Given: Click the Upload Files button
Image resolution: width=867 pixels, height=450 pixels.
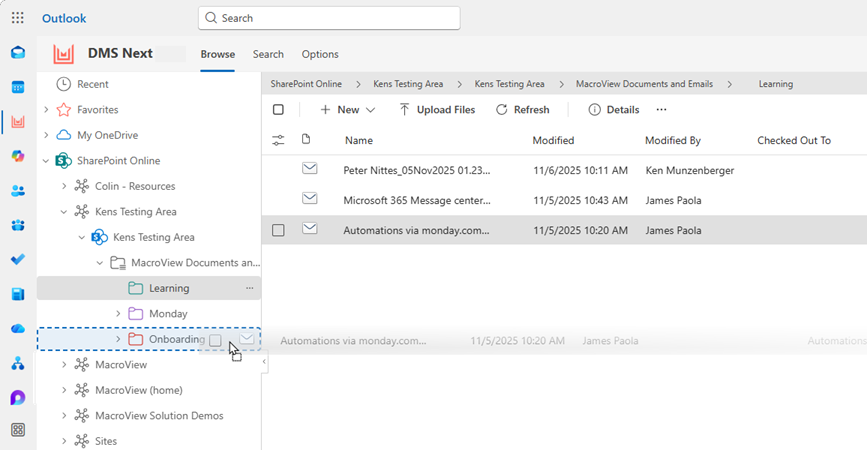Looking at the screenshot, I should 437,110.
